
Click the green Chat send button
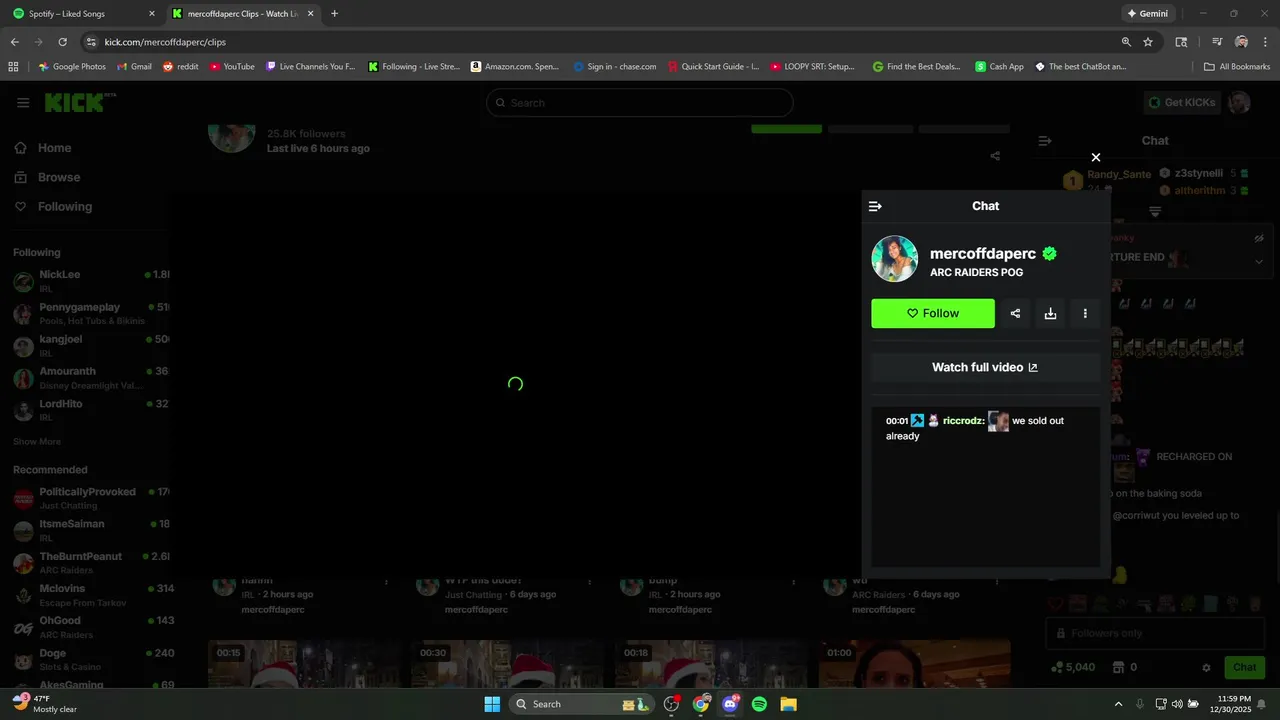(x=1245, y=667)
